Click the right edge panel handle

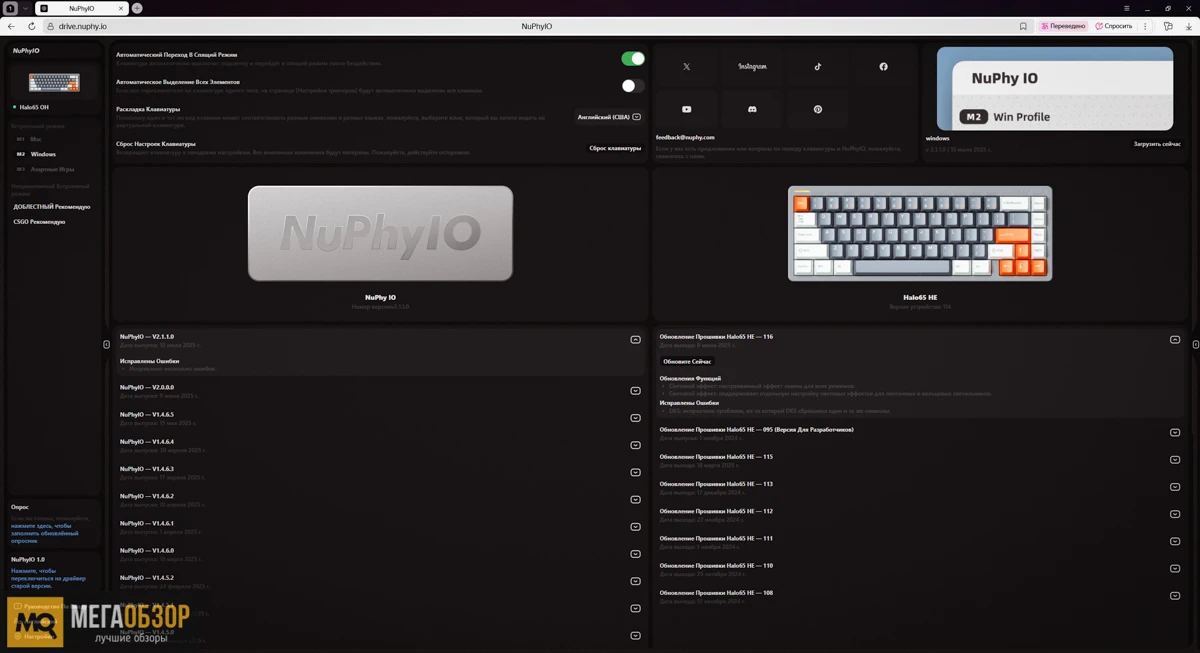click(x=1196, y=345)
